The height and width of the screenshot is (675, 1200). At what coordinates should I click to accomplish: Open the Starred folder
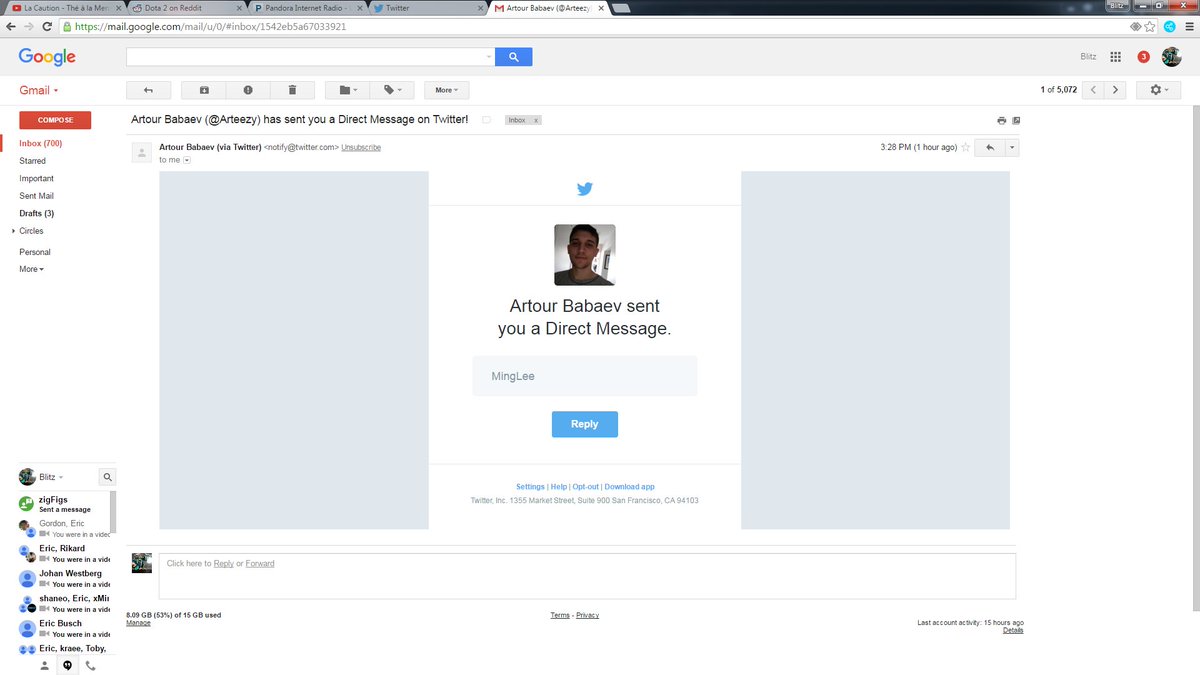[x=32, y=161]
